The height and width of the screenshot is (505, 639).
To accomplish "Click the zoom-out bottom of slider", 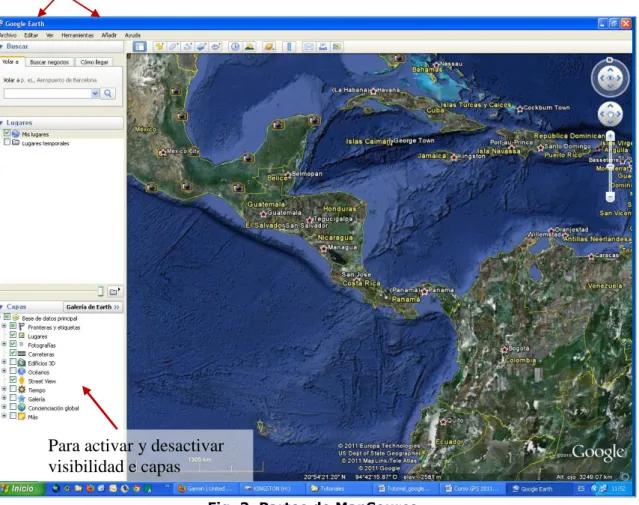I will click(610, 197).
